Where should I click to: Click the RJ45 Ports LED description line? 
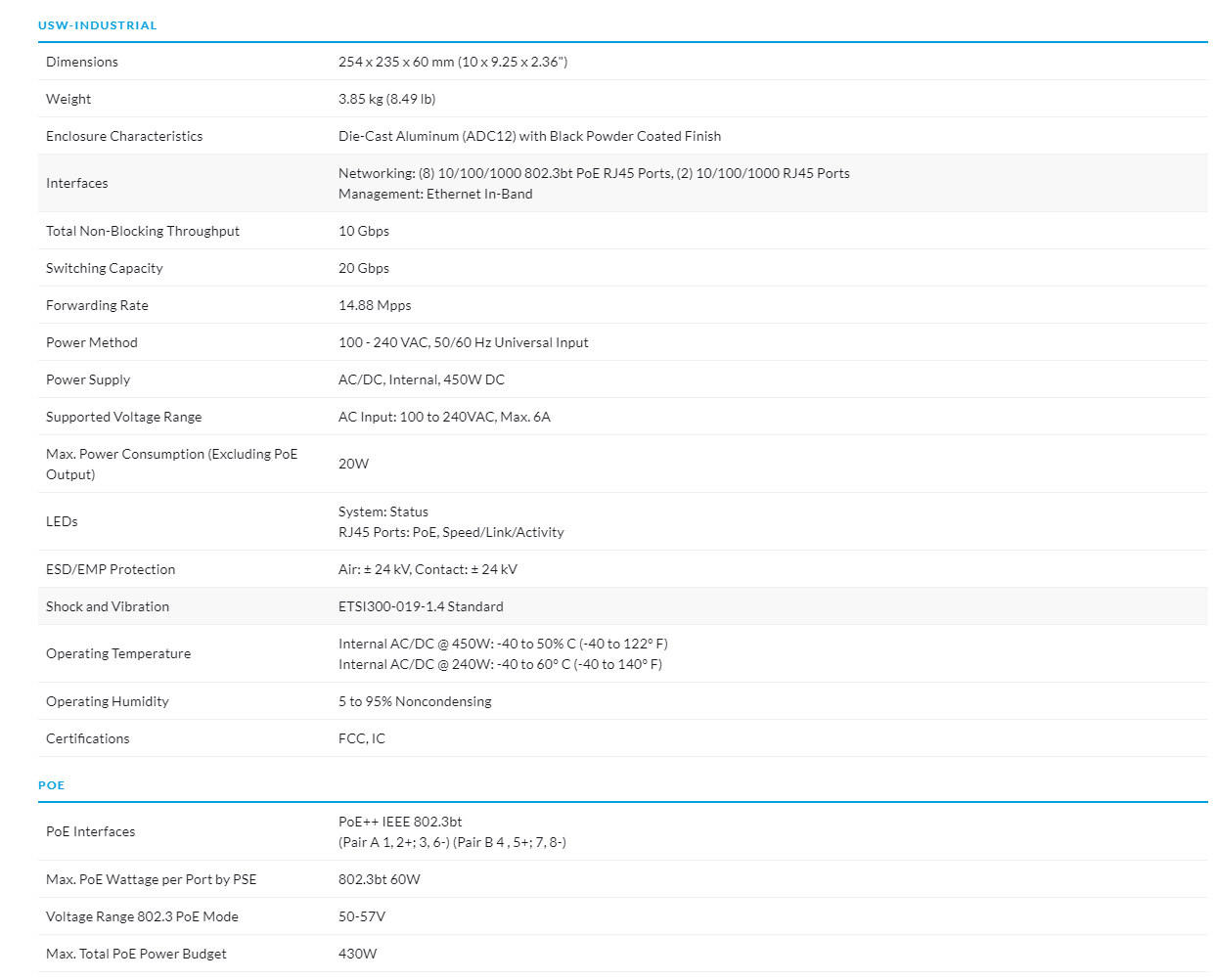pyautogui.click(x=451, y=532)
